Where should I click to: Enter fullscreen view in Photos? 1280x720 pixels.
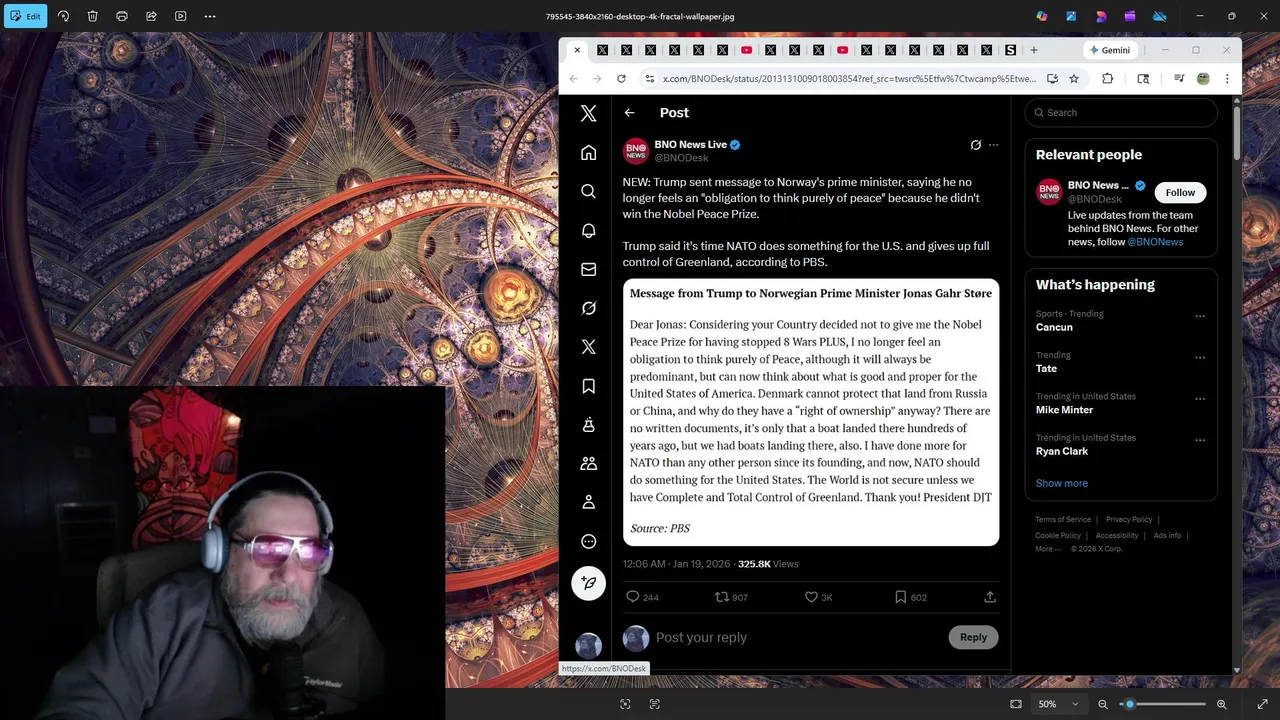(x=1262, y=704)
